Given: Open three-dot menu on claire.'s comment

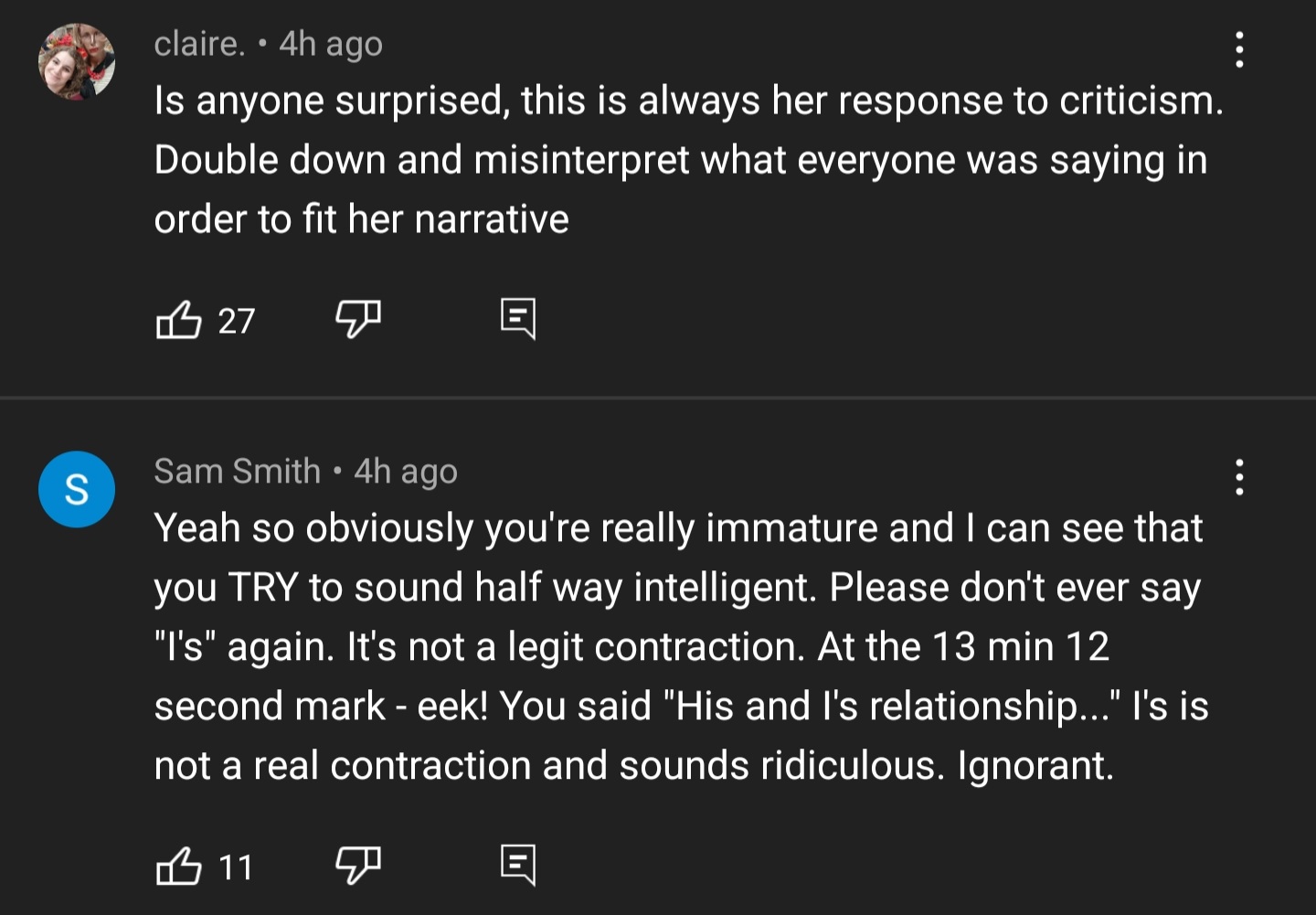Looking at the screenshot, I should pyautogui.click(x=1239, y=49).
